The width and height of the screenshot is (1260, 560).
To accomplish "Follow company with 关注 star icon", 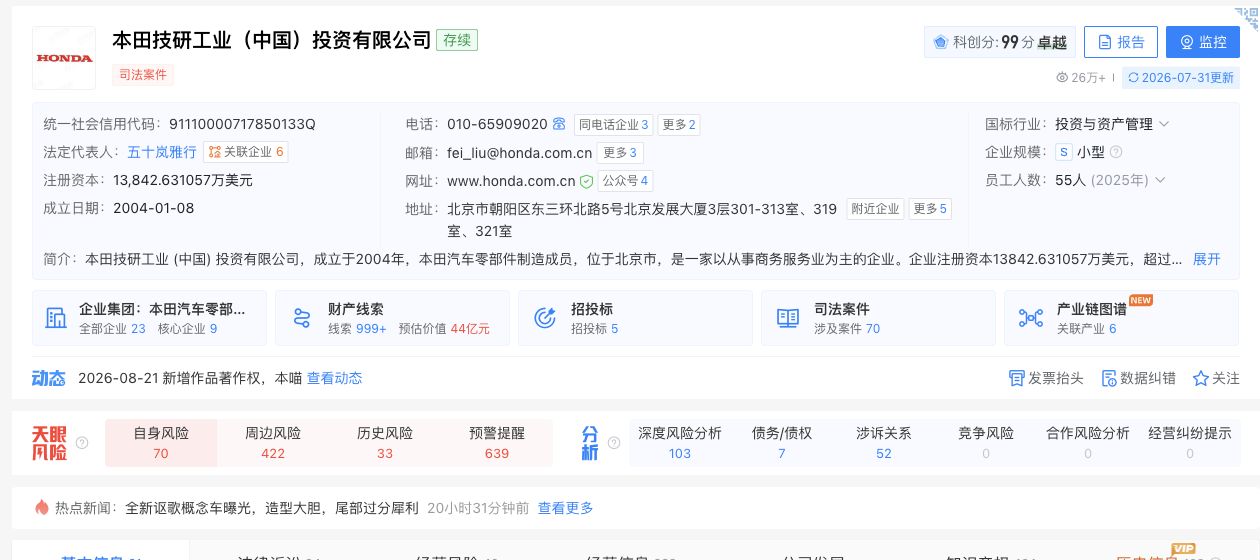I will [x=1201, y=378].
